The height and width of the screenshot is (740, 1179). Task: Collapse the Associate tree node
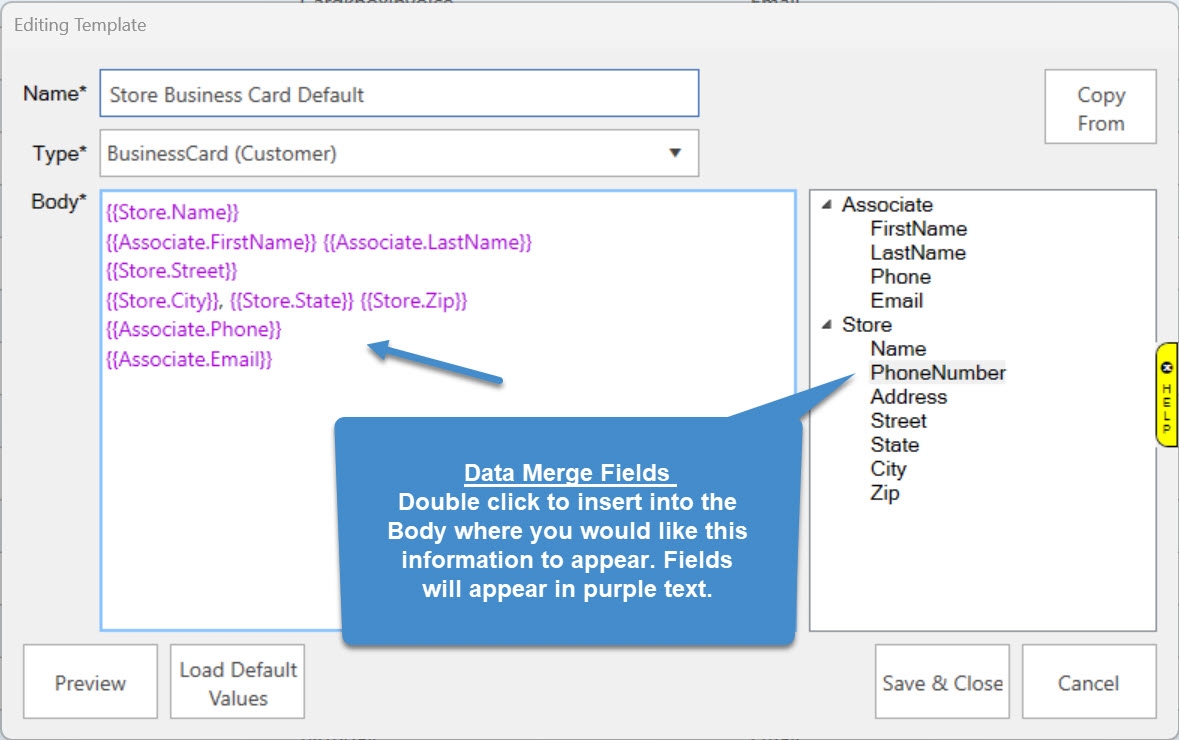click(828, 205)
